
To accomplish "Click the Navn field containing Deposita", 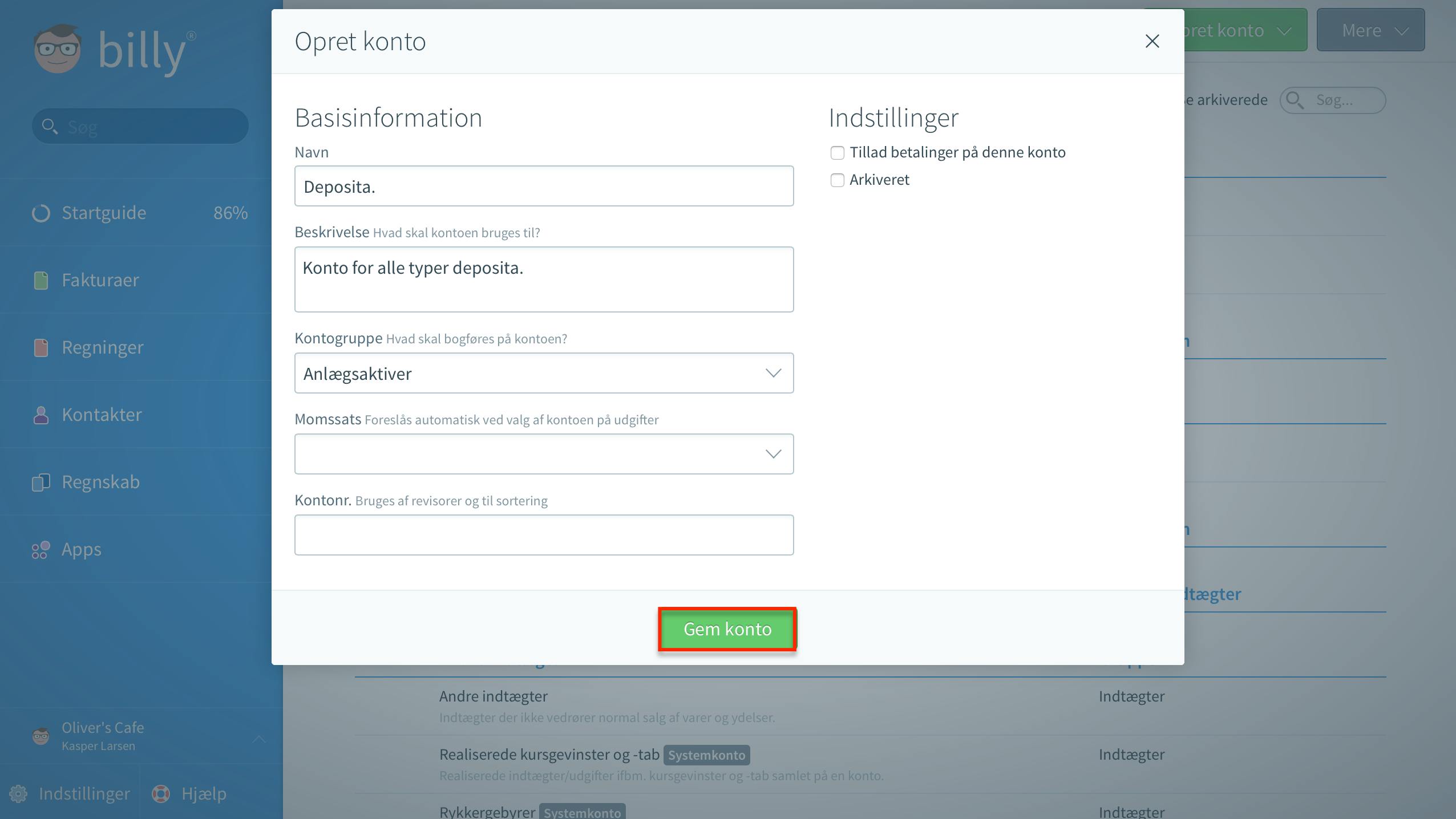I will tap(544, 186).
